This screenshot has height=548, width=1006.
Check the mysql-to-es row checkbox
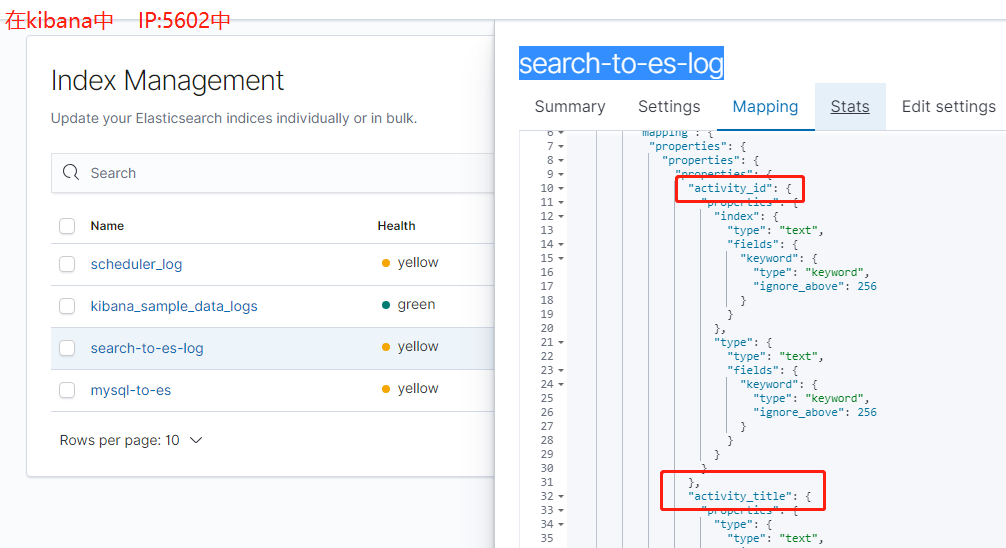tap(67, 390)
